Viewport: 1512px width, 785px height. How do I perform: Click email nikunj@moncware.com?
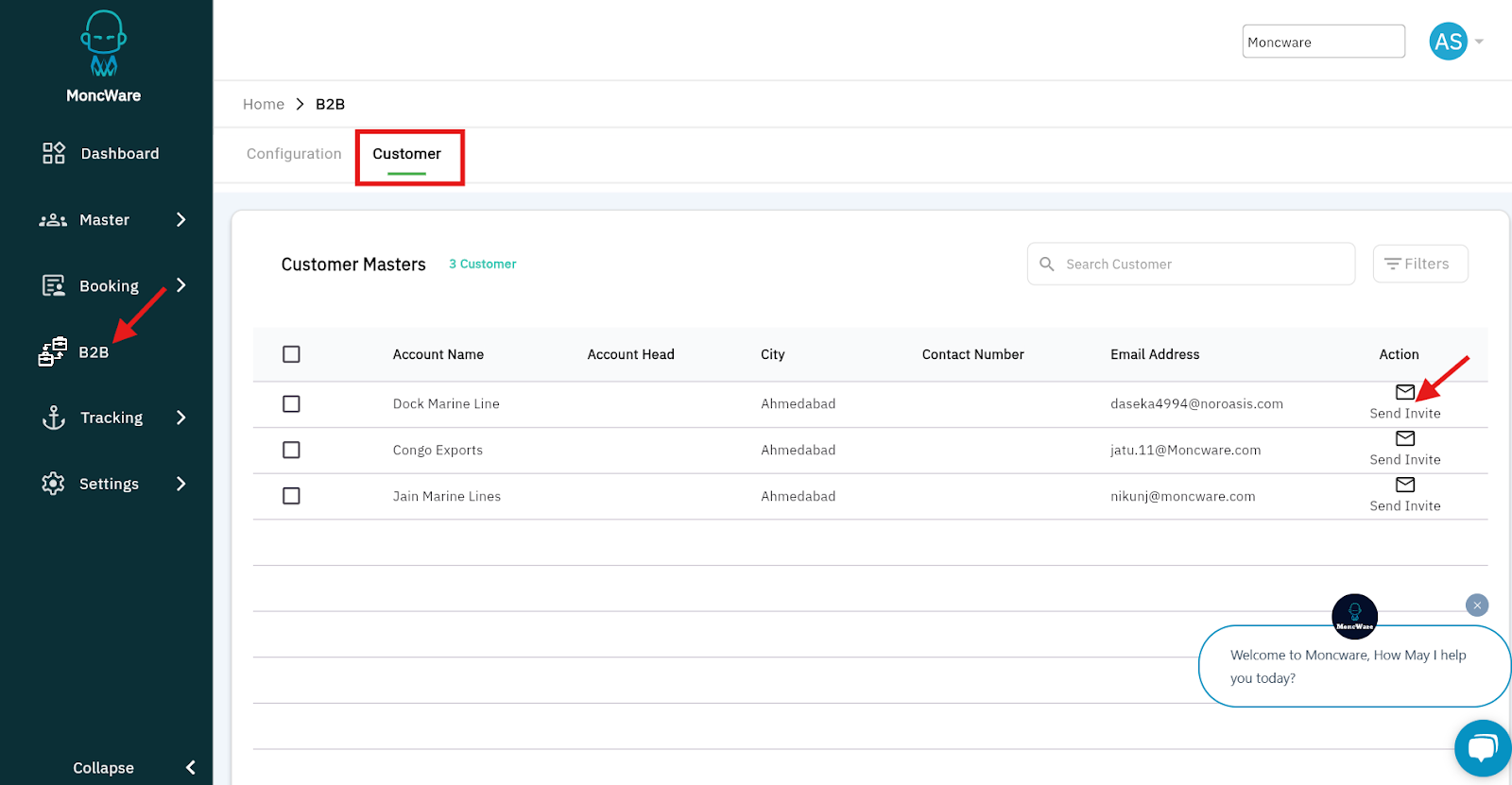[1182, 496]
